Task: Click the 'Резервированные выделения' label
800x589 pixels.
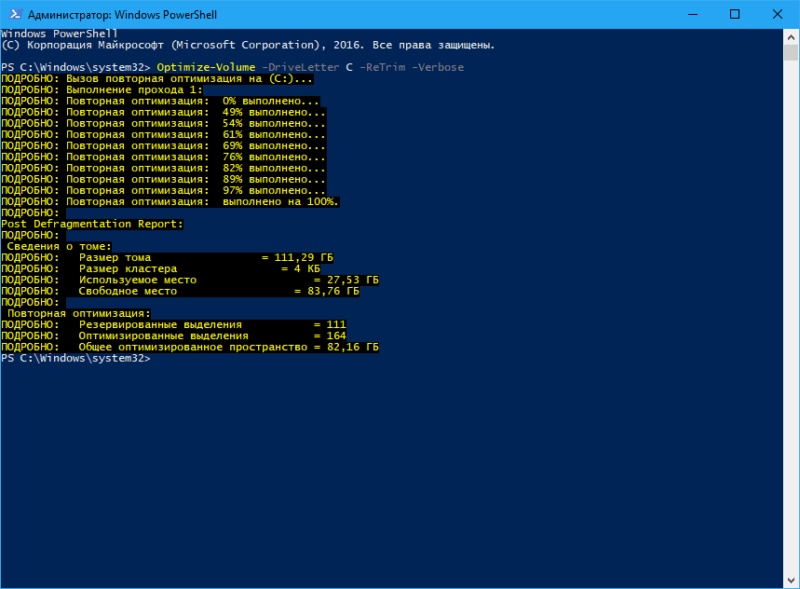Action: click(x=160, y=325)
